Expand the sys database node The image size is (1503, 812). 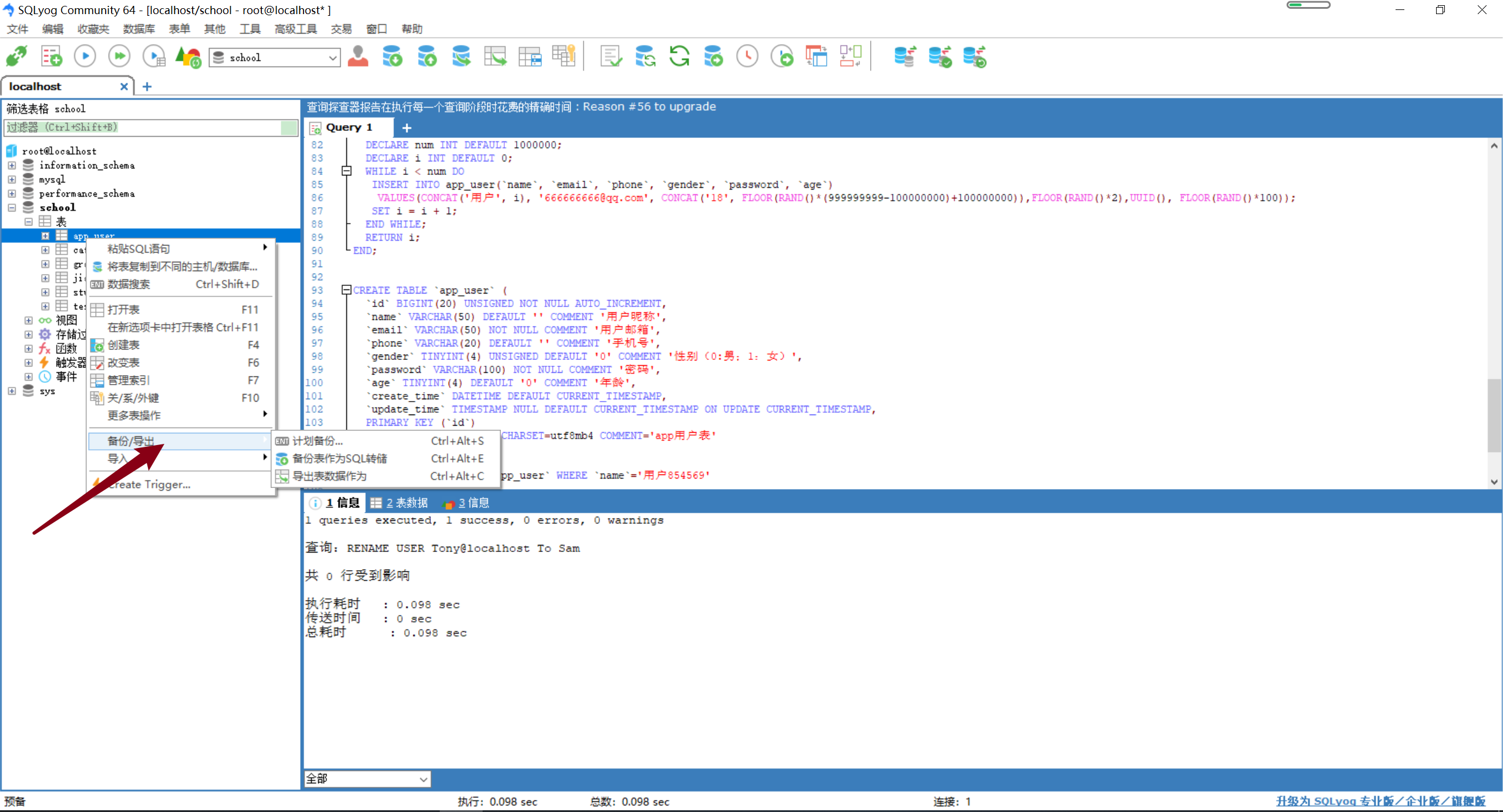coord(12,391)
